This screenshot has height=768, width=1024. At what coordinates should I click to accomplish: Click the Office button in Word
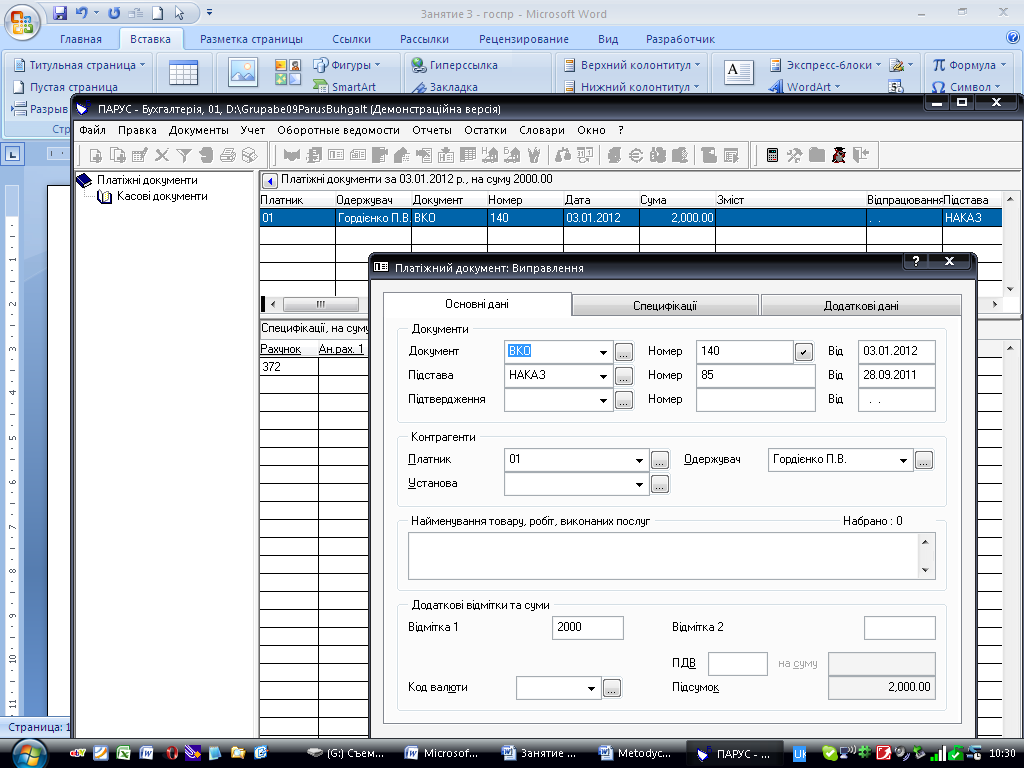pyautogui.click(x=22, y=22)
